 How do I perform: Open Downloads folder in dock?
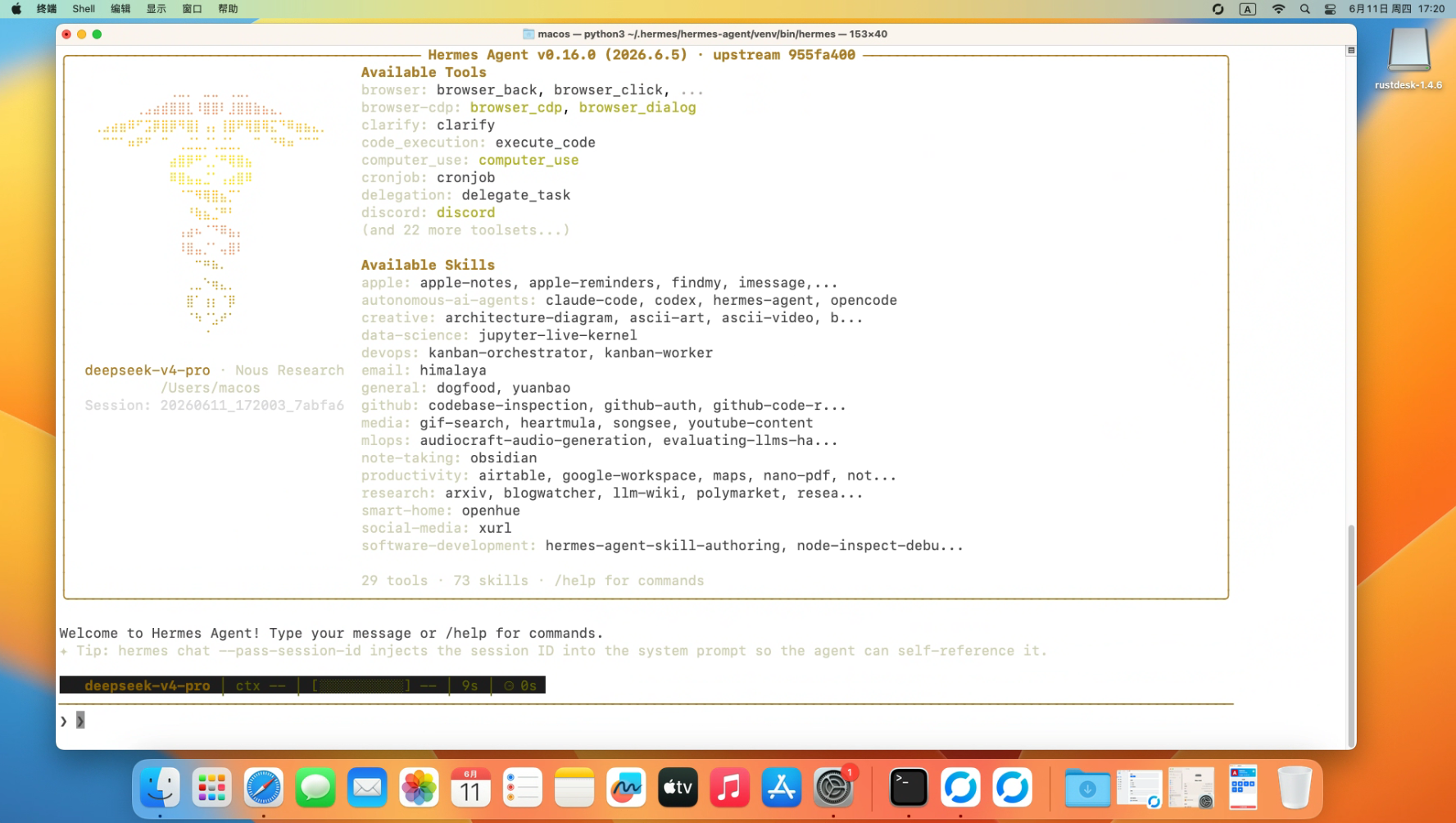point(1087,788)
